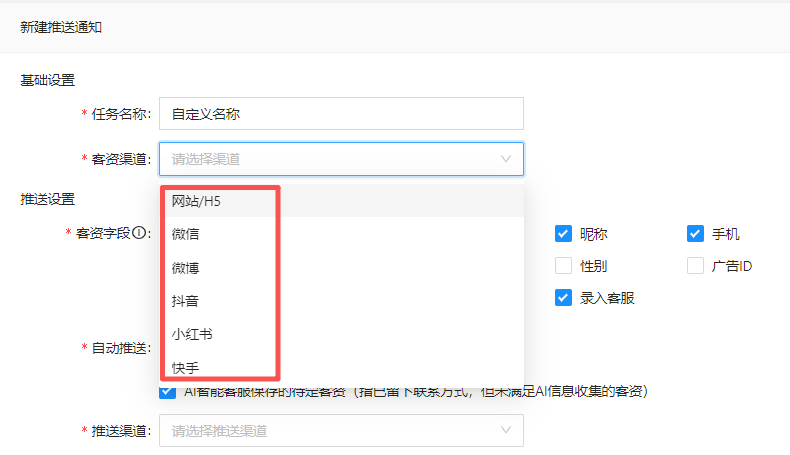Uncheck the 手机 checkbox
The image size is (790, 455).
click(696, 234)
